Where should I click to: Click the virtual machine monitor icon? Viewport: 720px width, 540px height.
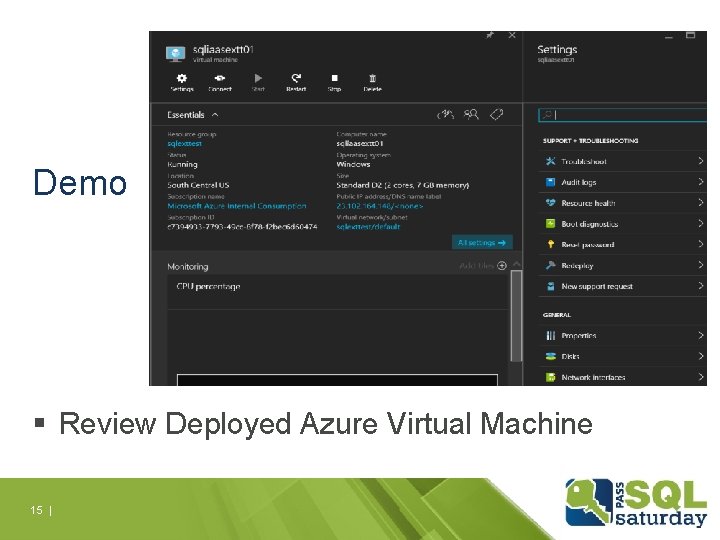coord(175,54)
